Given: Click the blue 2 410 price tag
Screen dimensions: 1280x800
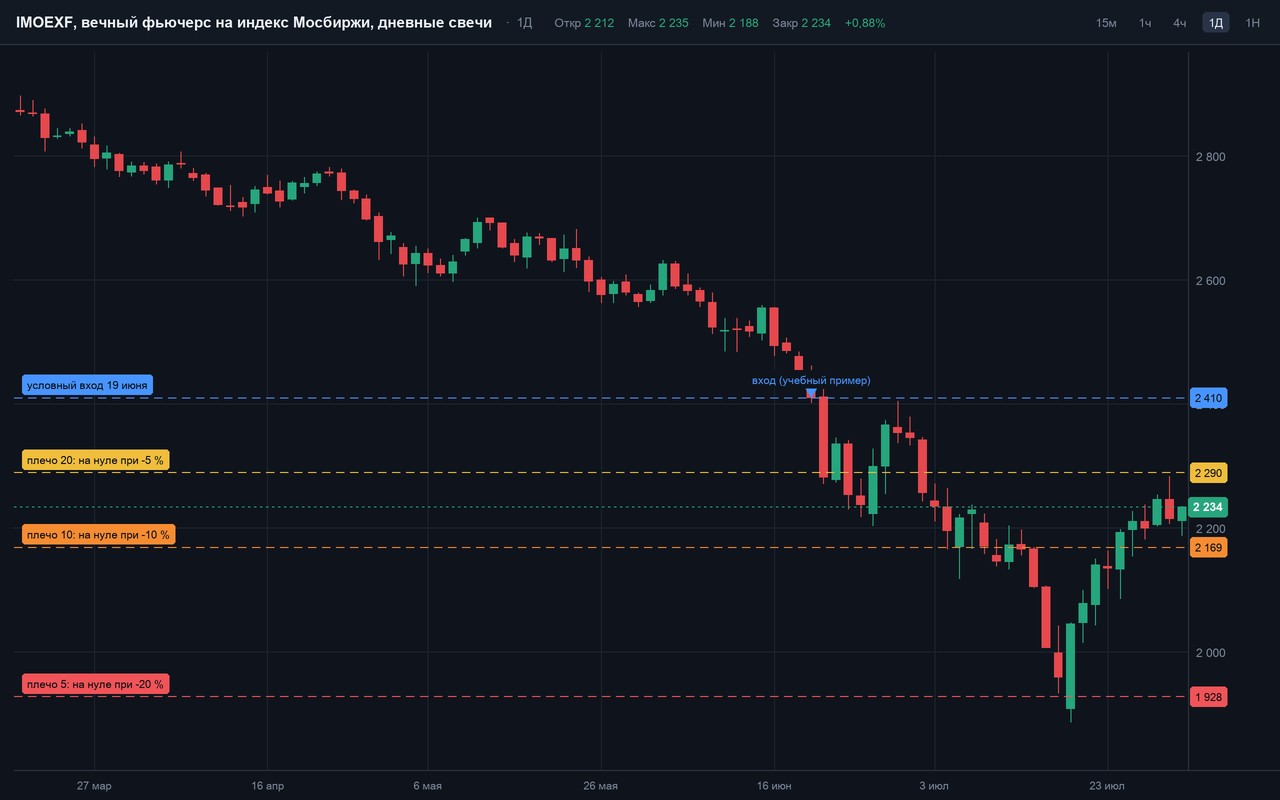Looking at the screenshot, I should pyautogui.click(x=1208, y=398).
